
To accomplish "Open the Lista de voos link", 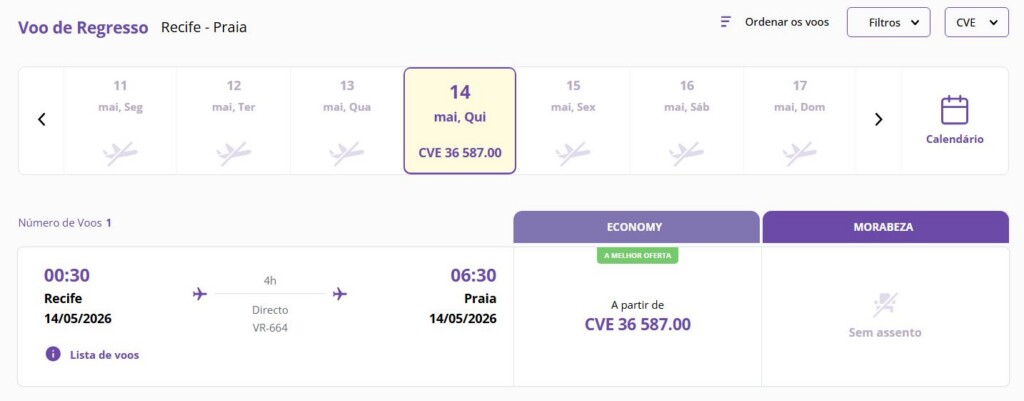I will 104,354.
